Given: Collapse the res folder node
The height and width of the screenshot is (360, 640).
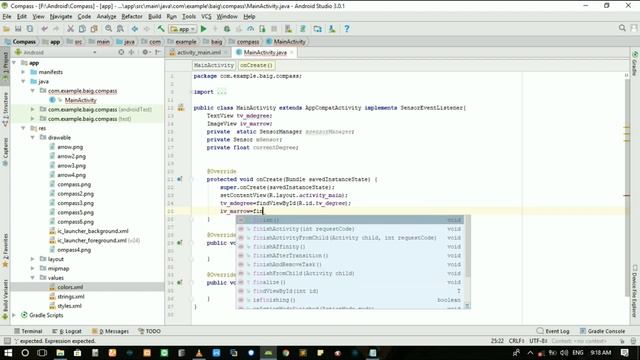Looking at the screenshot, I should pyautogui.click(x=23, y=128).
